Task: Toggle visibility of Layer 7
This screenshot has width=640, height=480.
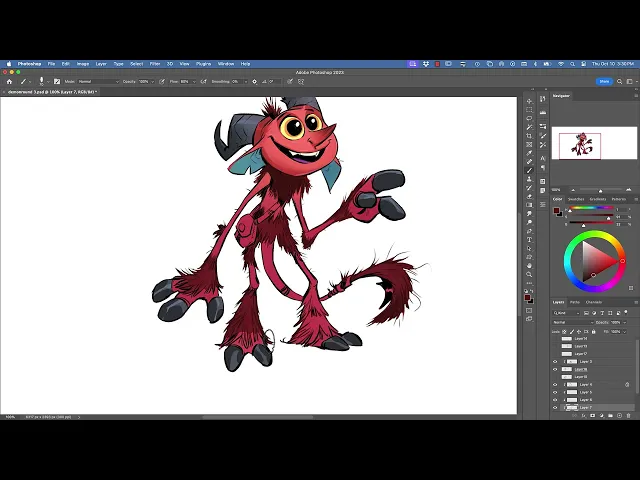Action: click(555, 408)
